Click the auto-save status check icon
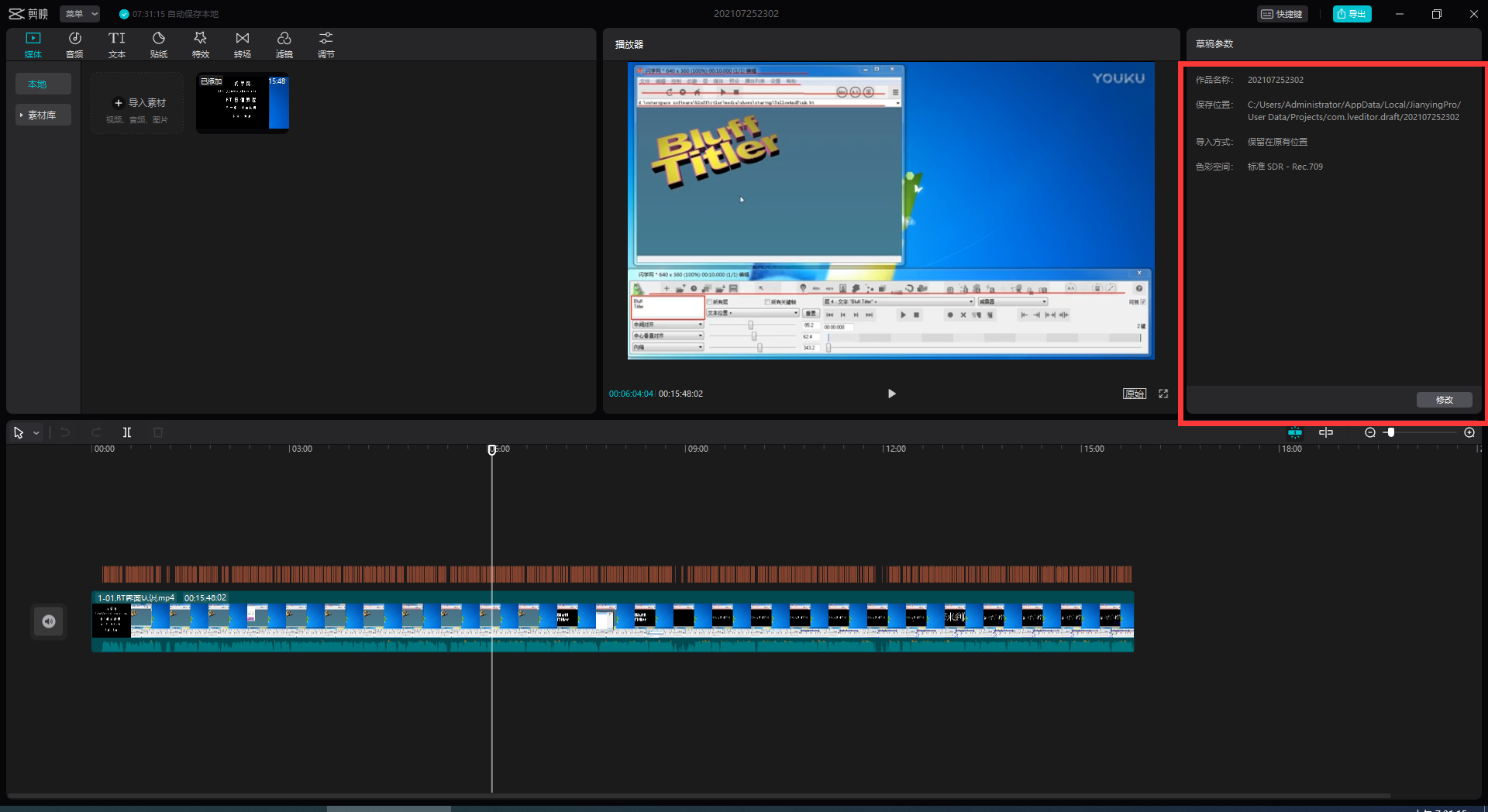The image size is (1488, 812). point(124,14)
